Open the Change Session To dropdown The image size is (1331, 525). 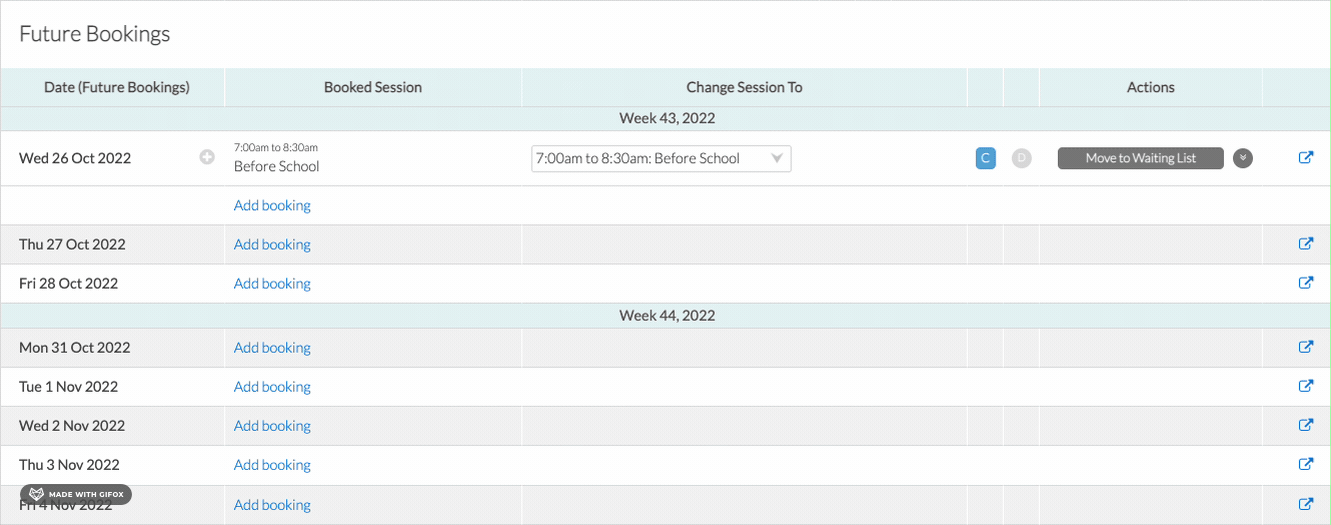661,158
